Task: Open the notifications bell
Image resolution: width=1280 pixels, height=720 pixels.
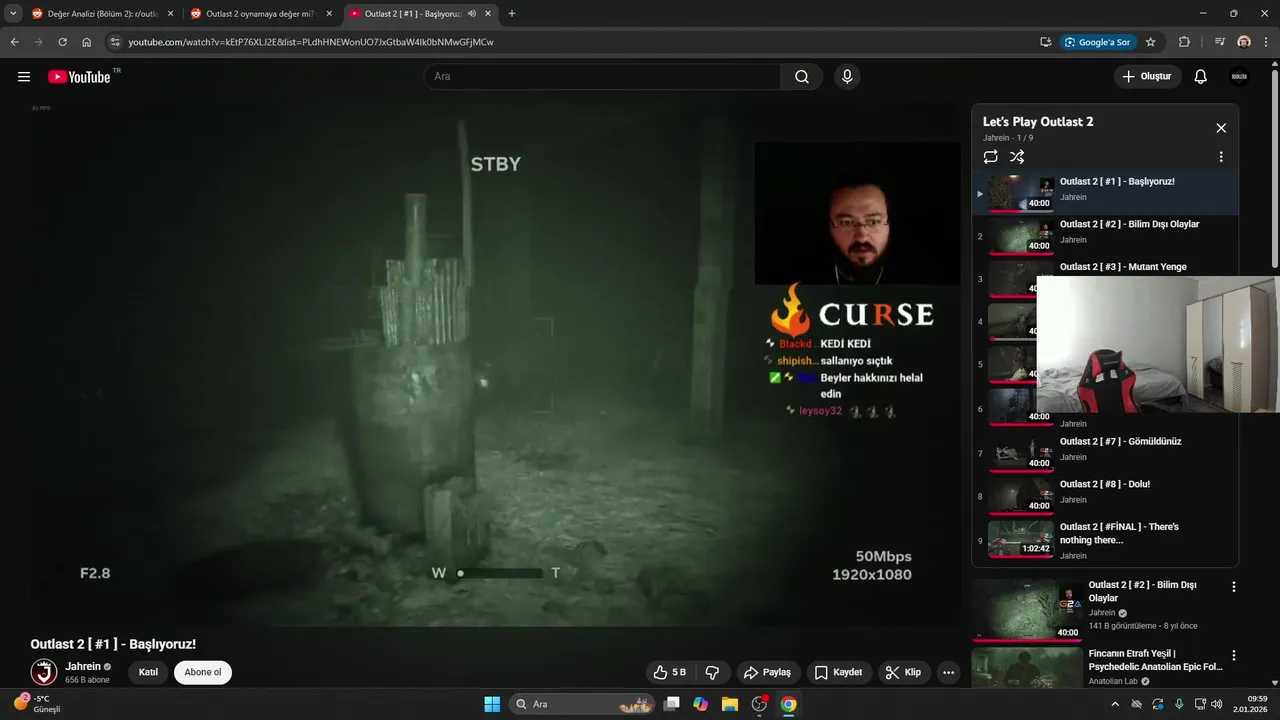Action: point(1201,77)
